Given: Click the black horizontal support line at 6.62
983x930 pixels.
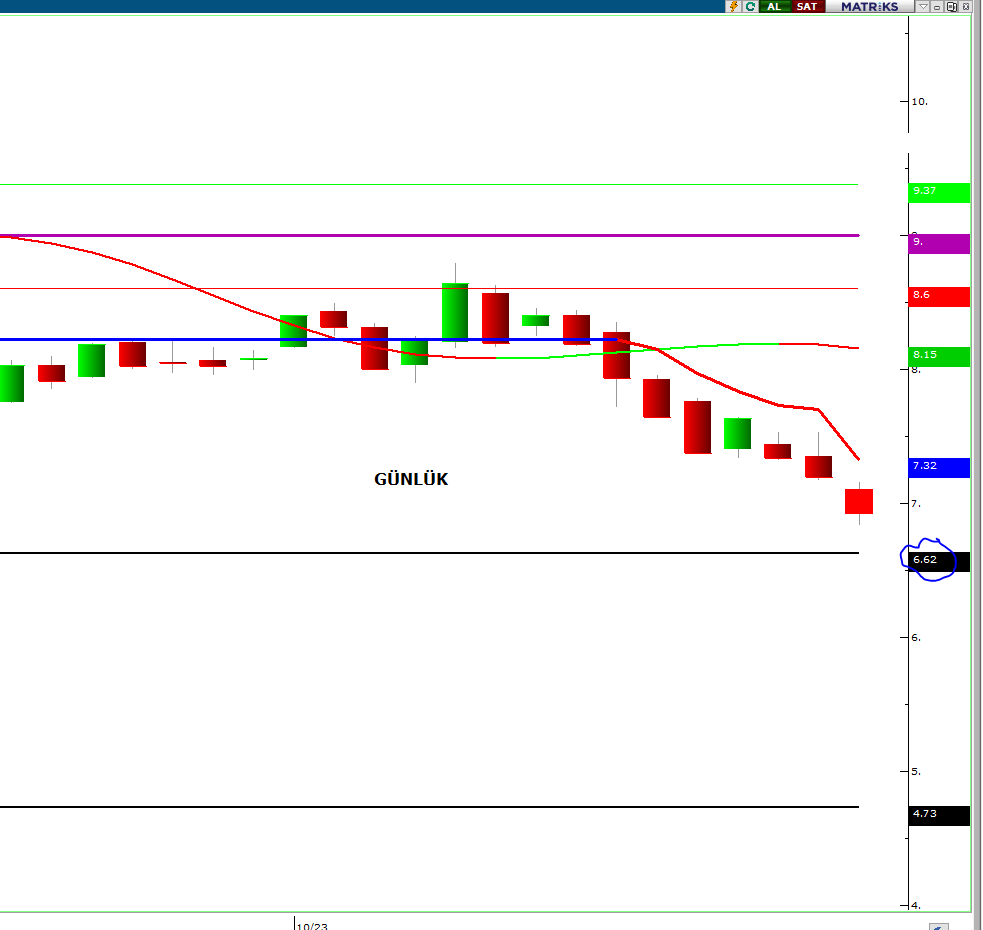Looking at the screenshot, I should coord(429,552).
